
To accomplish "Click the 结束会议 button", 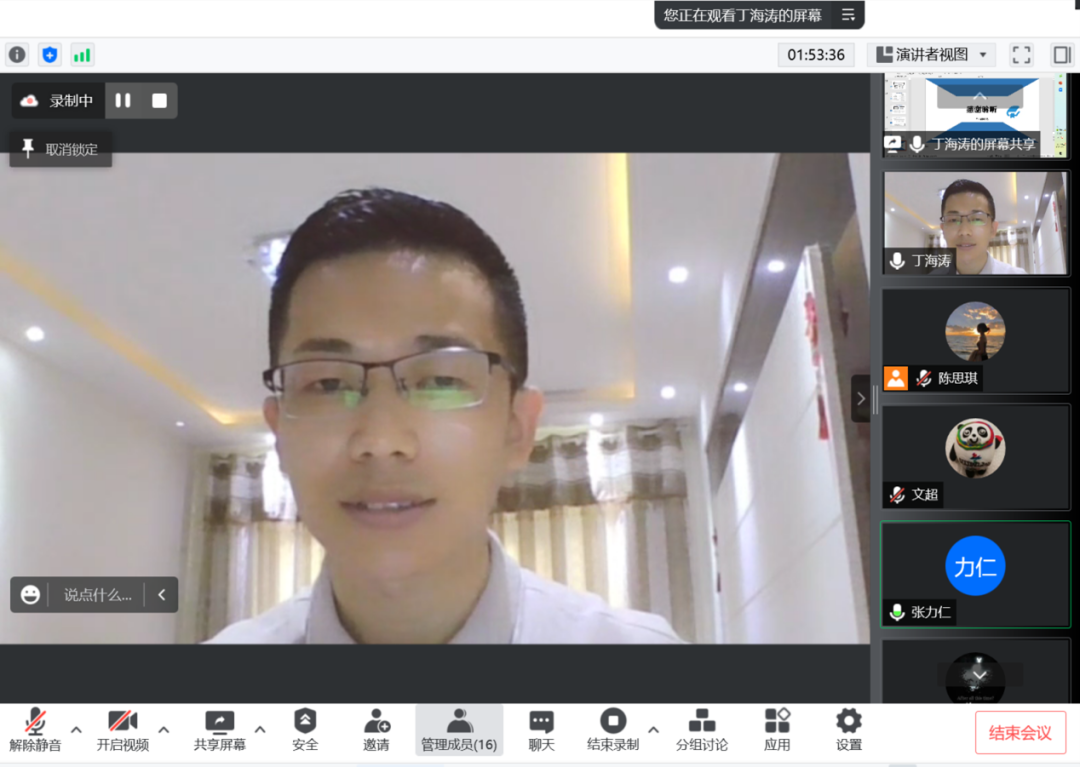I will click(x=1020, y=733).
